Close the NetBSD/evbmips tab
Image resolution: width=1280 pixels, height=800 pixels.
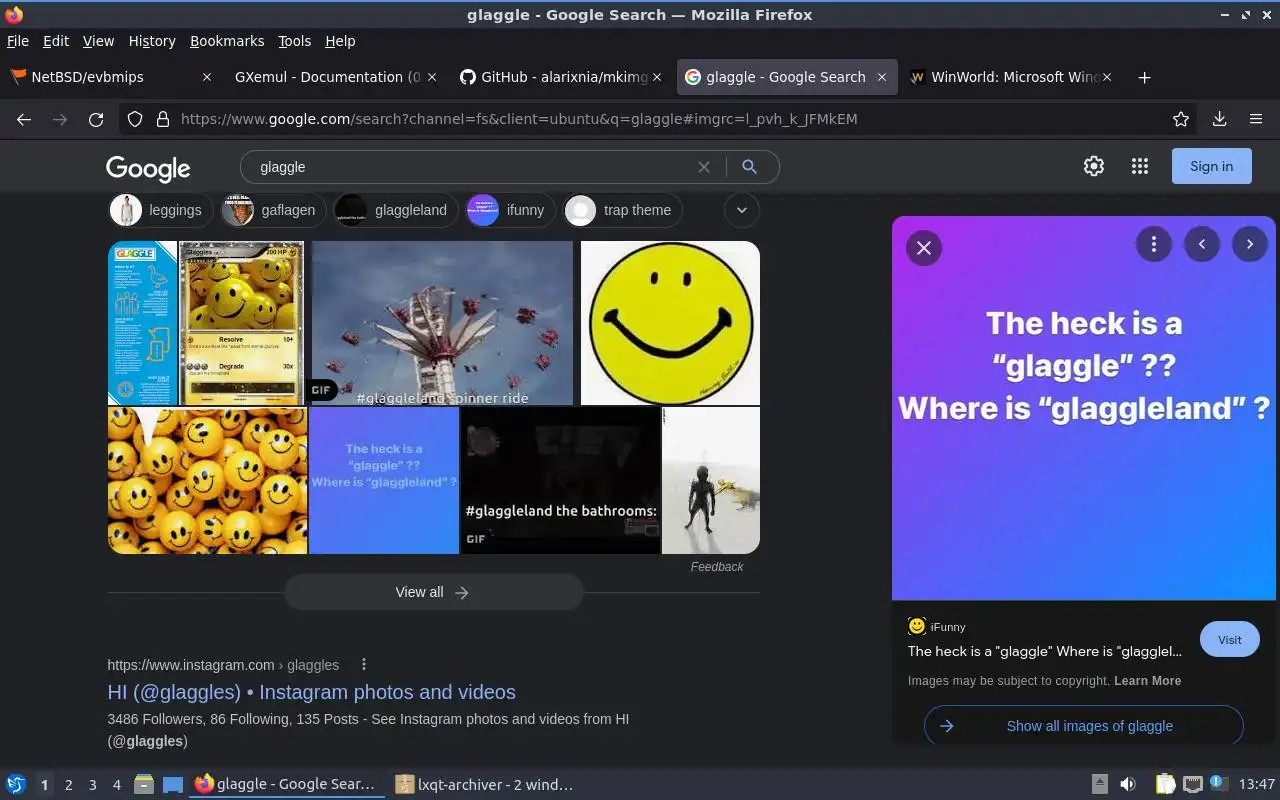click(207, 77)
